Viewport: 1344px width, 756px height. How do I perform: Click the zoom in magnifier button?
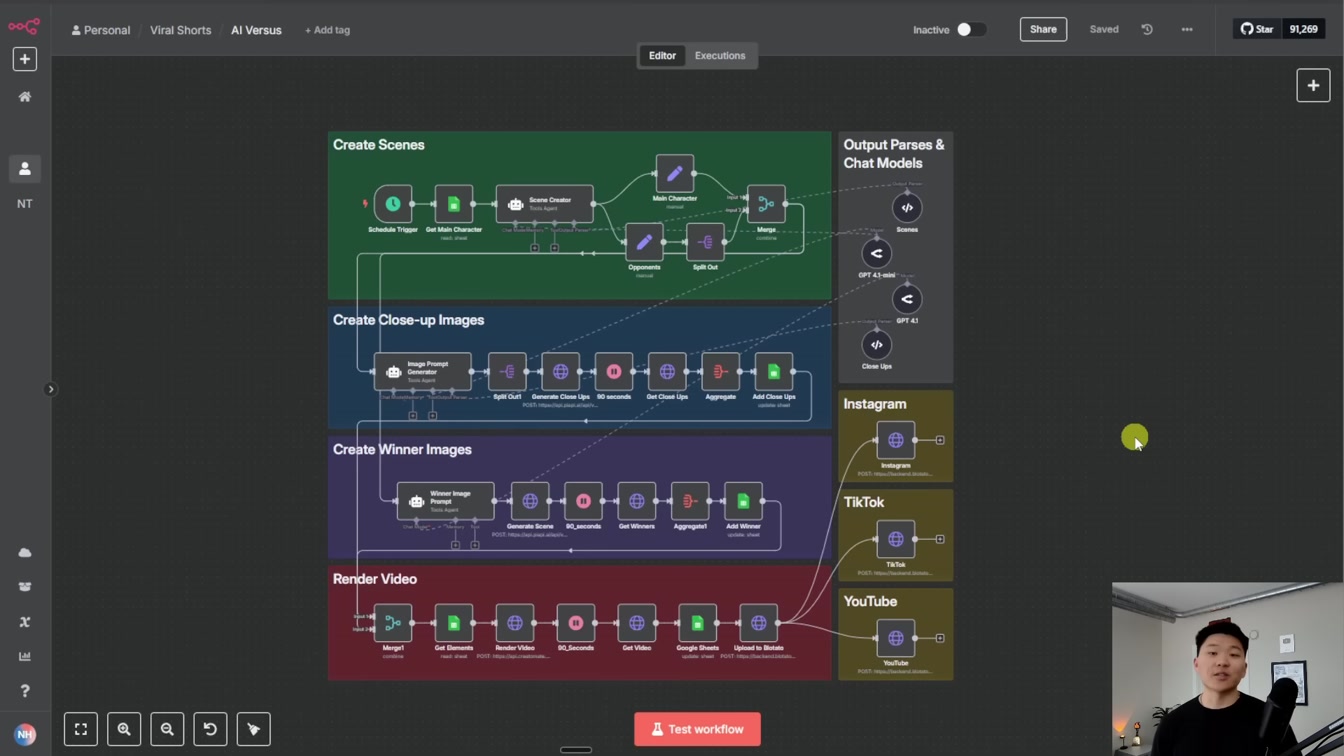pos(124,729)
